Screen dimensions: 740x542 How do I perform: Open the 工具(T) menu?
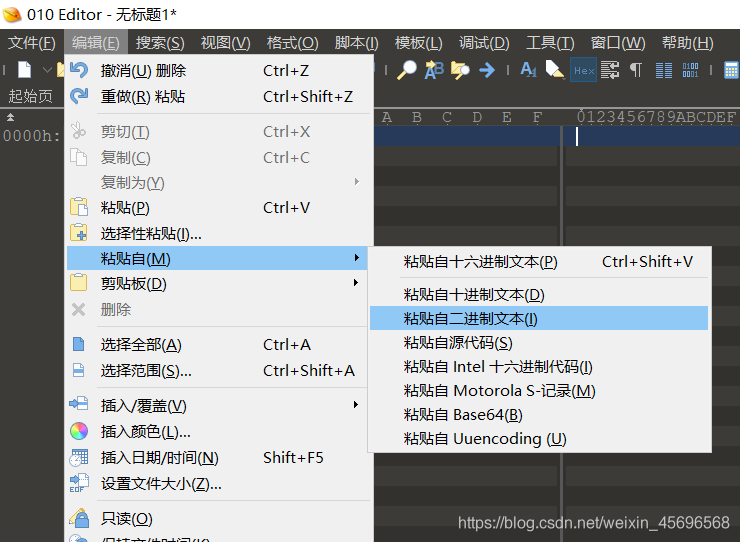[550, 43]
